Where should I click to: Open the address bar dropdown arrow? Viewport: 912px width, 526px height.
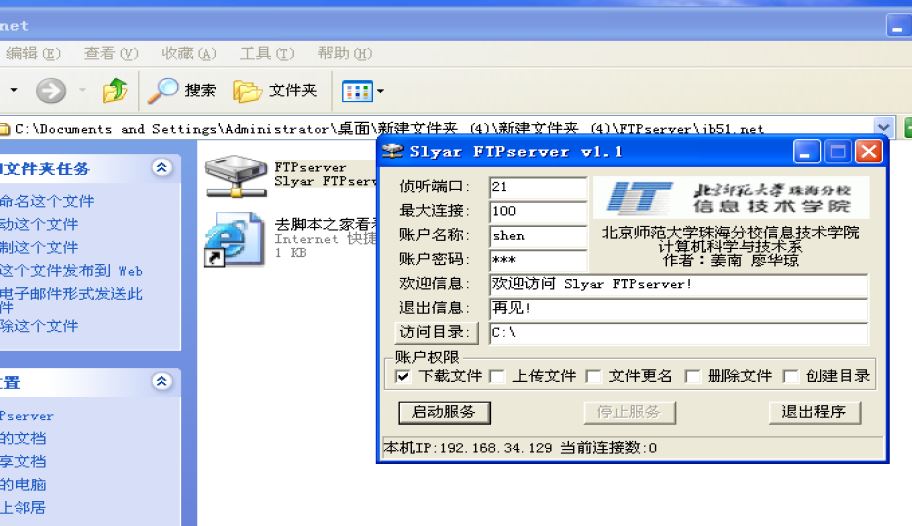(883, 127)
